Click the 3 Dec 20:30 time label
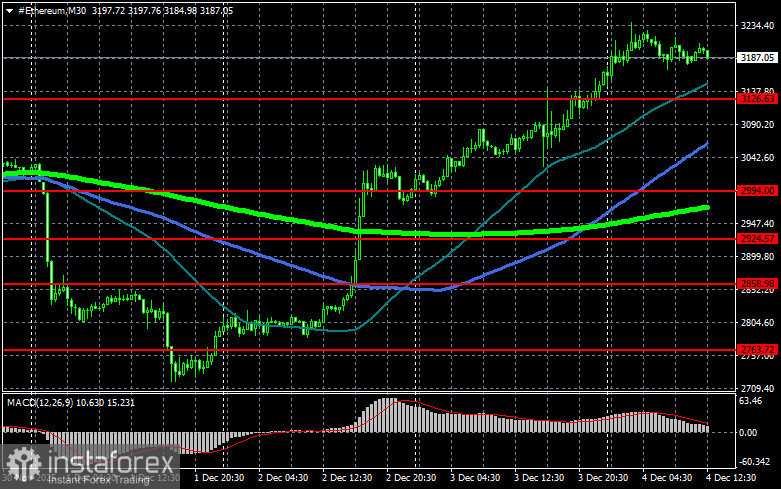 coord(603,478)
